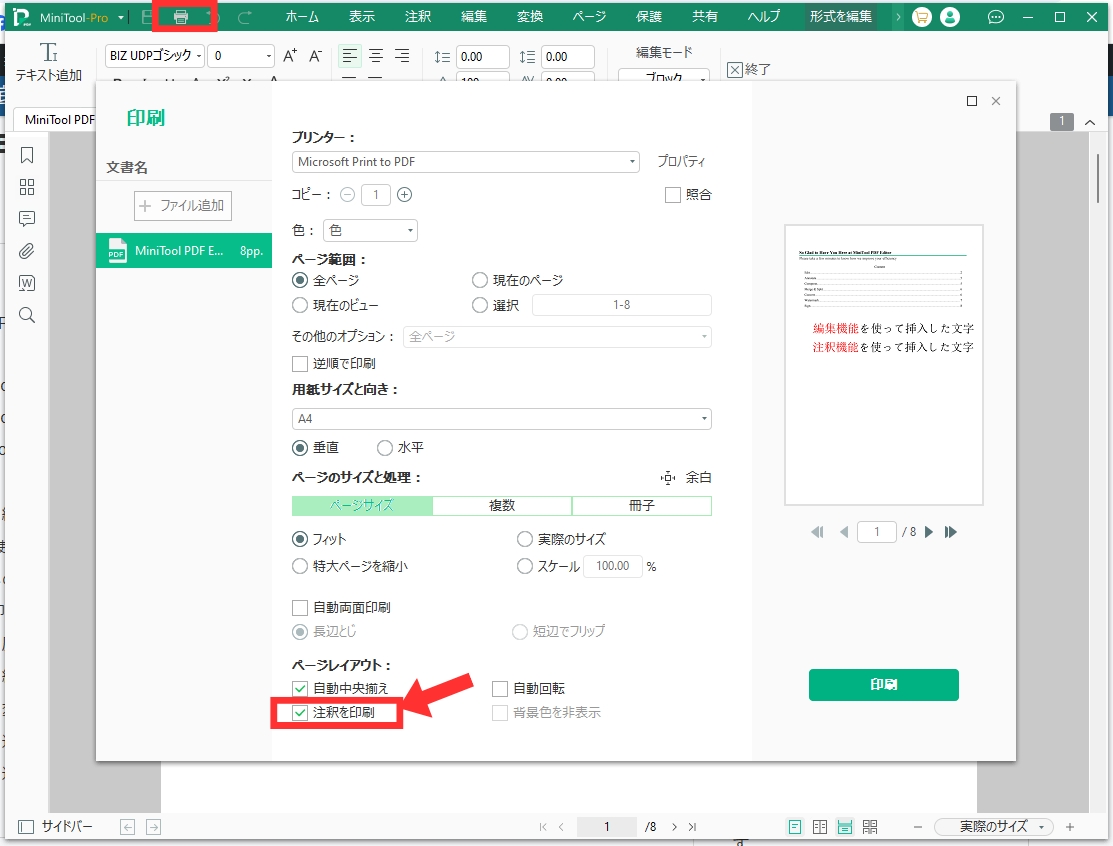Open the 注釈 menu tab
Screen dimensions: 1113x846
coord(418,17)
